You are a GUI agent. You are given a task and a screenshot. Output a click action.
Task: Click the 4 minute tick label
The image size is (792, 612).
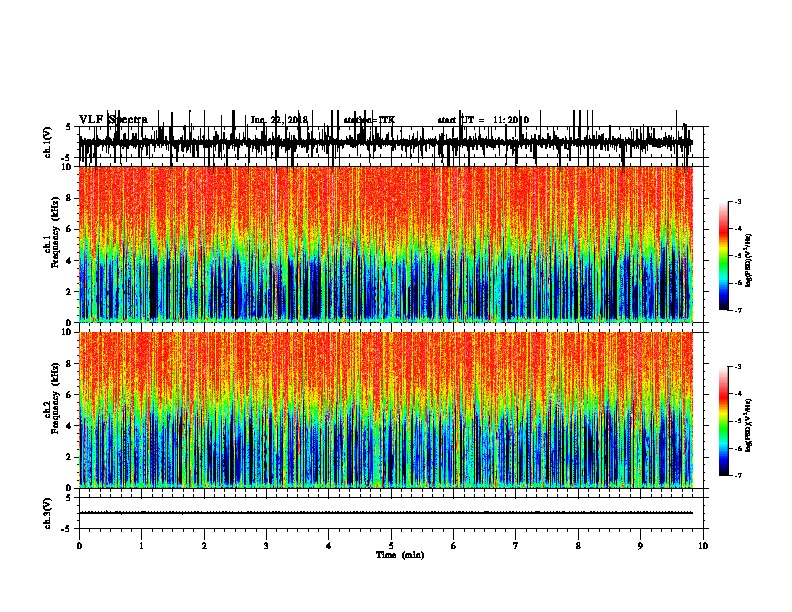pos(328,546)
